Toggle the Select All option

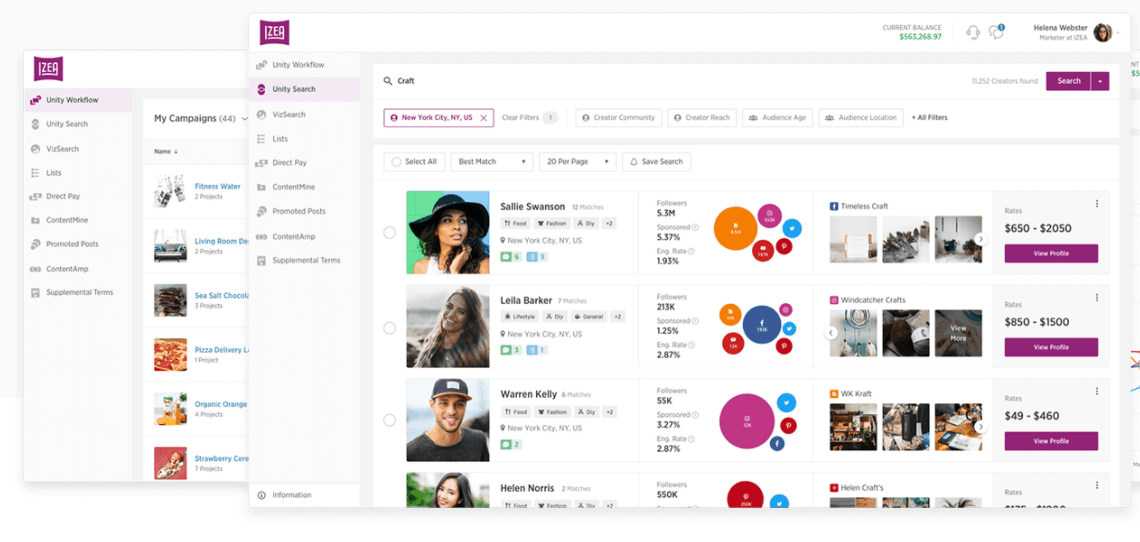(414, 162)
